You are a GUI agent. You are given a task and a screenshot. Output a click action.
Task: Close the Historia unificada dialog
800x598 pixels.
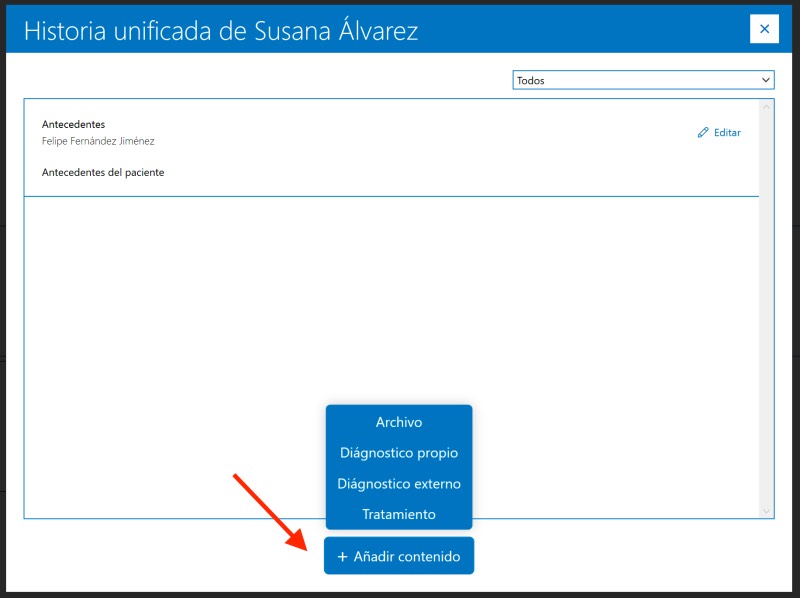[x=764, y=29]
